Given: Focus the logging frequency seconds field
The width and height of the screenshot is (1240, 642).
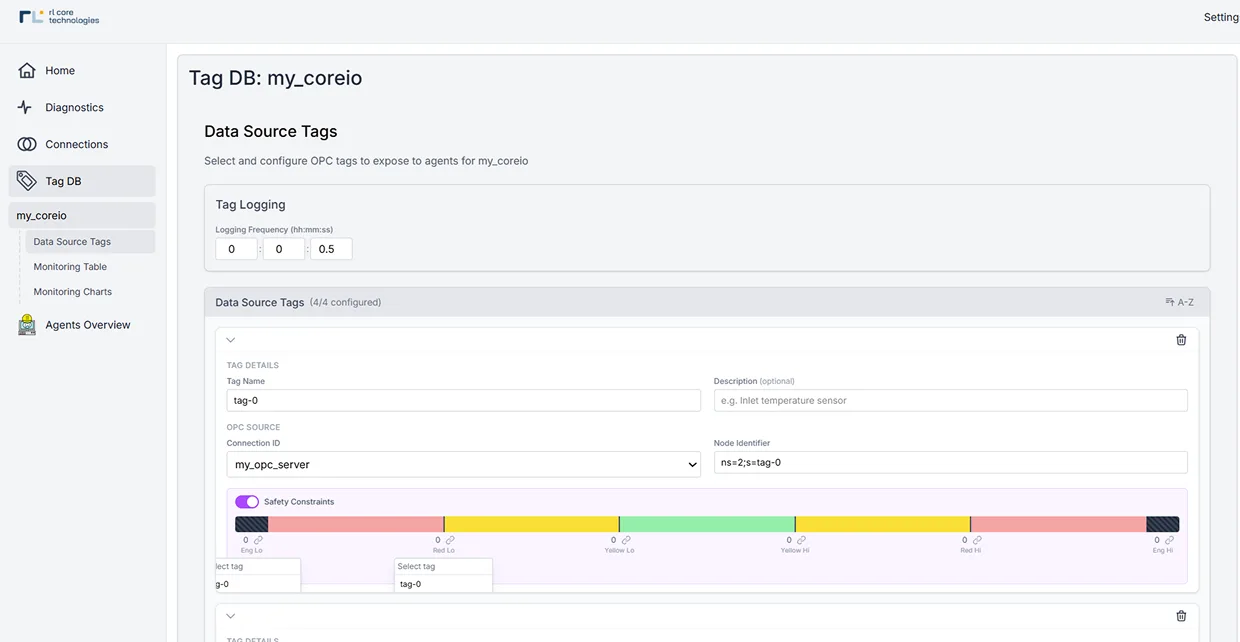Looking at the screenshot, I should point(331,249).
